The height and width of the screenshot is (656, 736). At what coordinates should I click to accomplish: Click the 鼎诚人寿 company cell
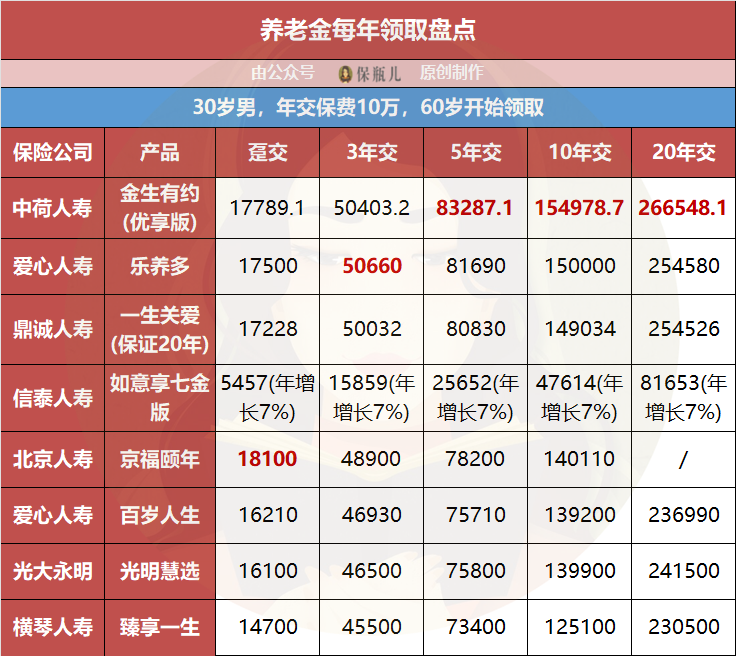[x=53, y=329]
